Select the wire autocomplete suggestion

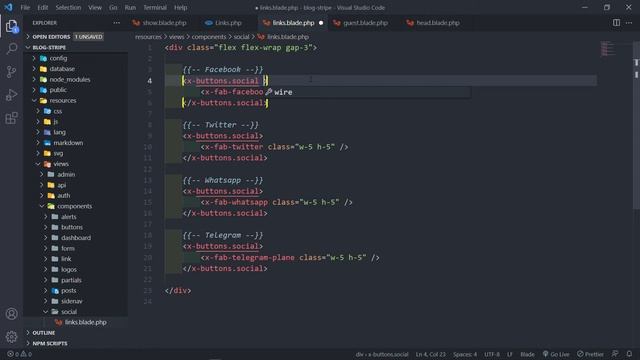(x=367, y=92)
